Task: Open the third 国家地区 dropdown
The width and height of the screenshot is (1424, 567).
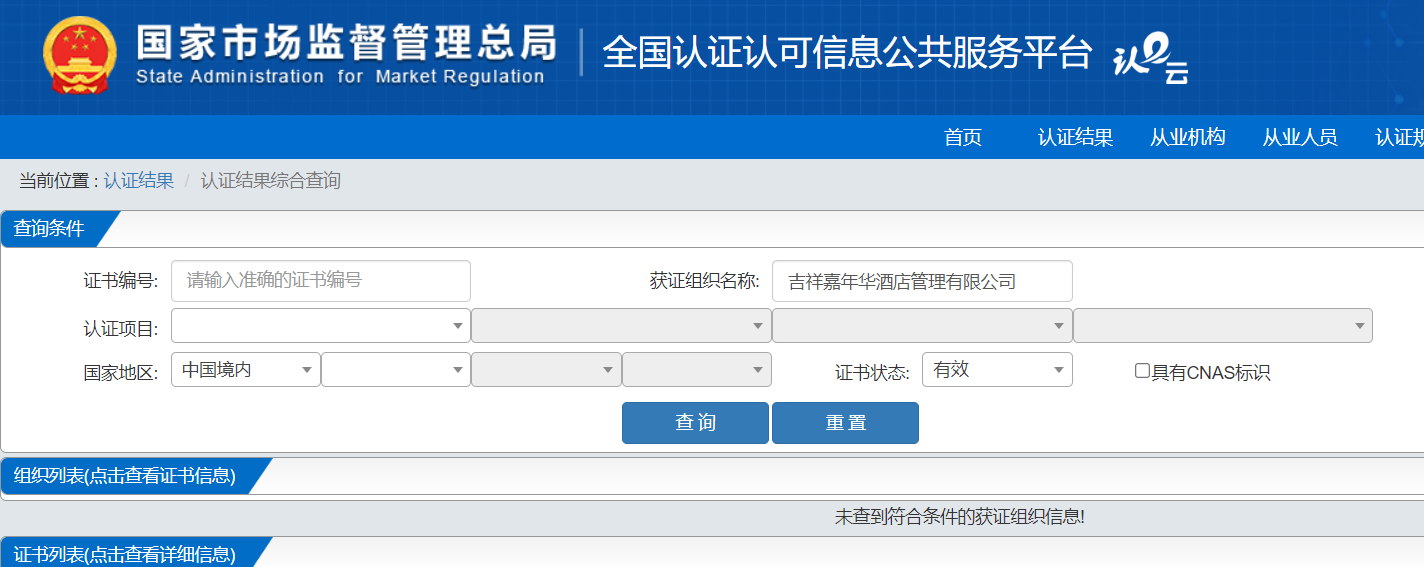Action: pos(546,369)
